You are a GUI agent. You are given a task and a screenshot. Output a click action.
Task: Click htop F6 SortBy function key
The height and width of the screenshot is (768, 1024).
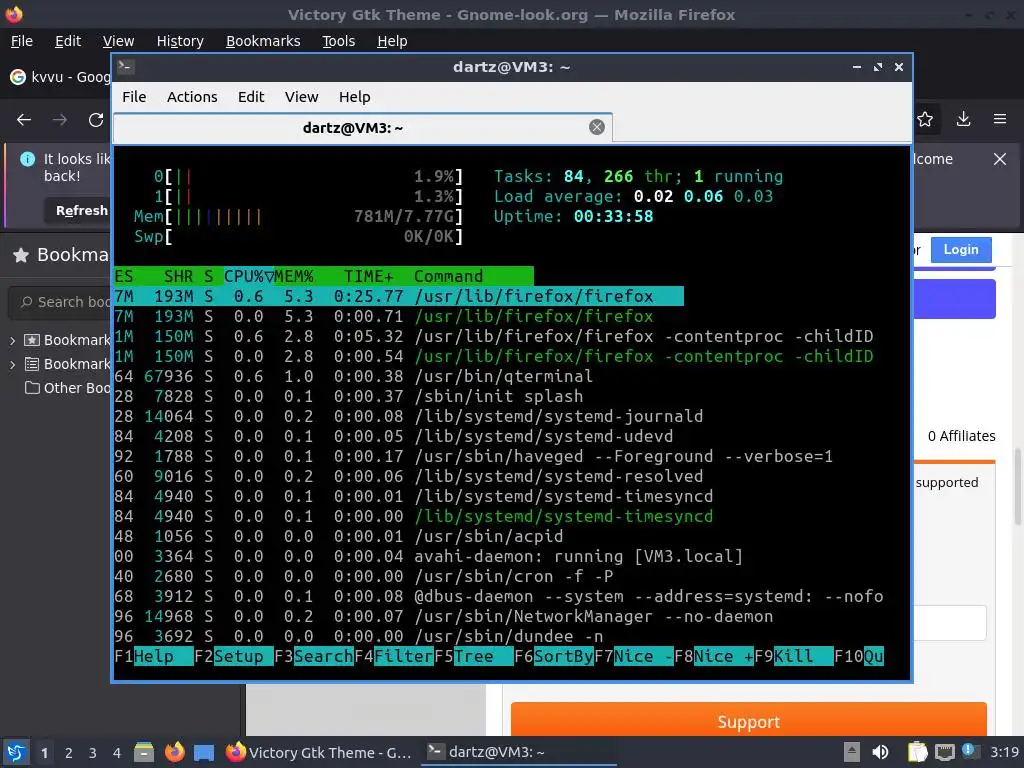tap(554, 656)
